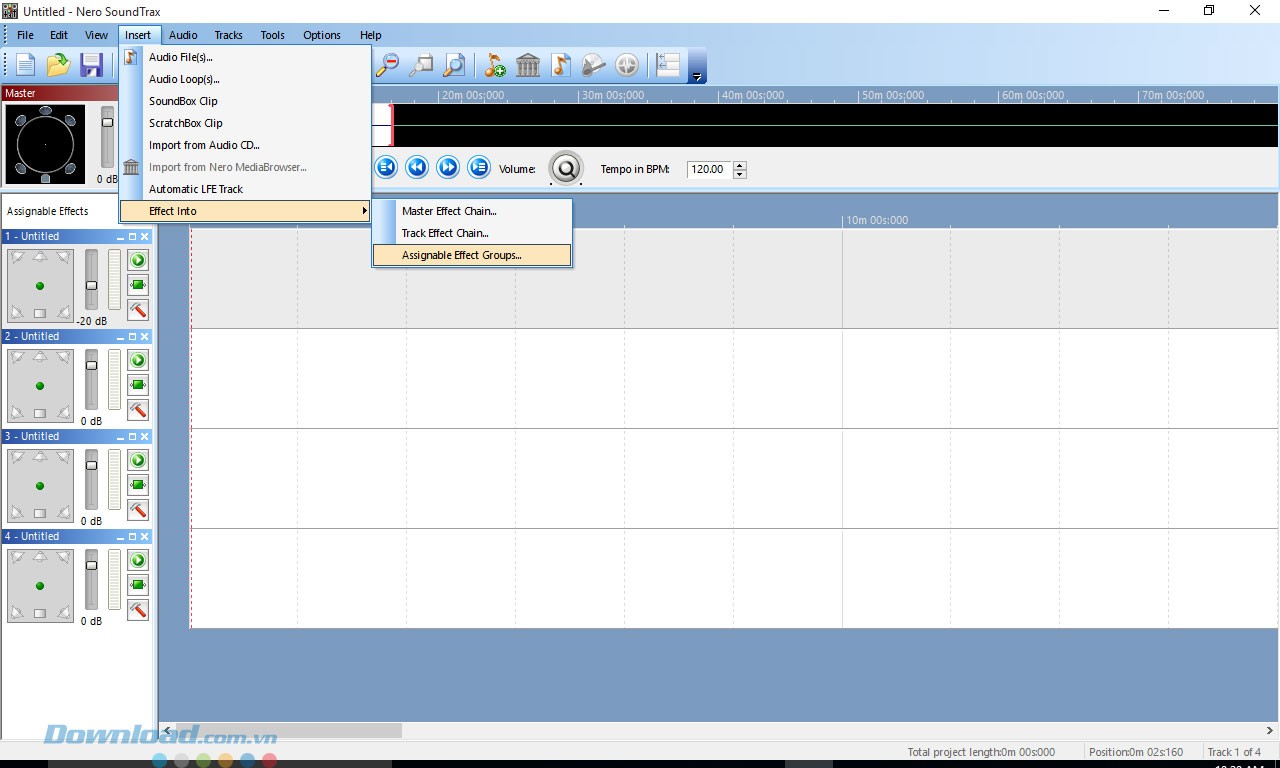Increase tempo with the BPM up arrow

(x=740, y=165)
